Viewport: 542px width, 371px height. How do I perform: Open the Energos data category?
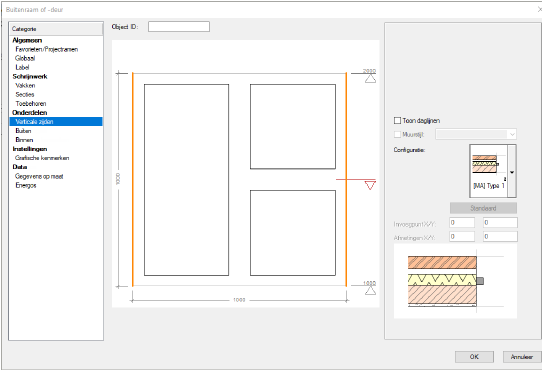26,185
